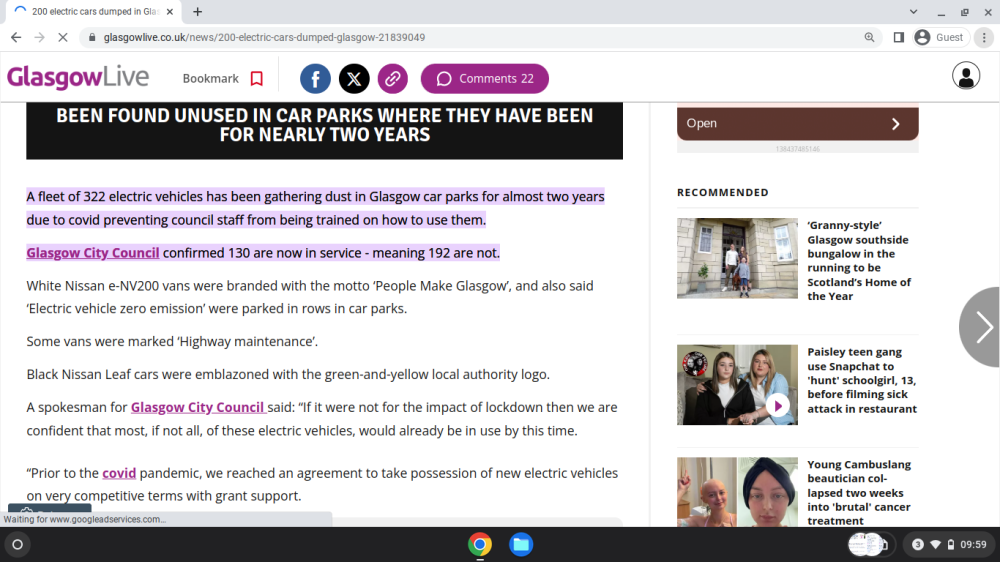Open Paisley teen gang recommended story

862,380
